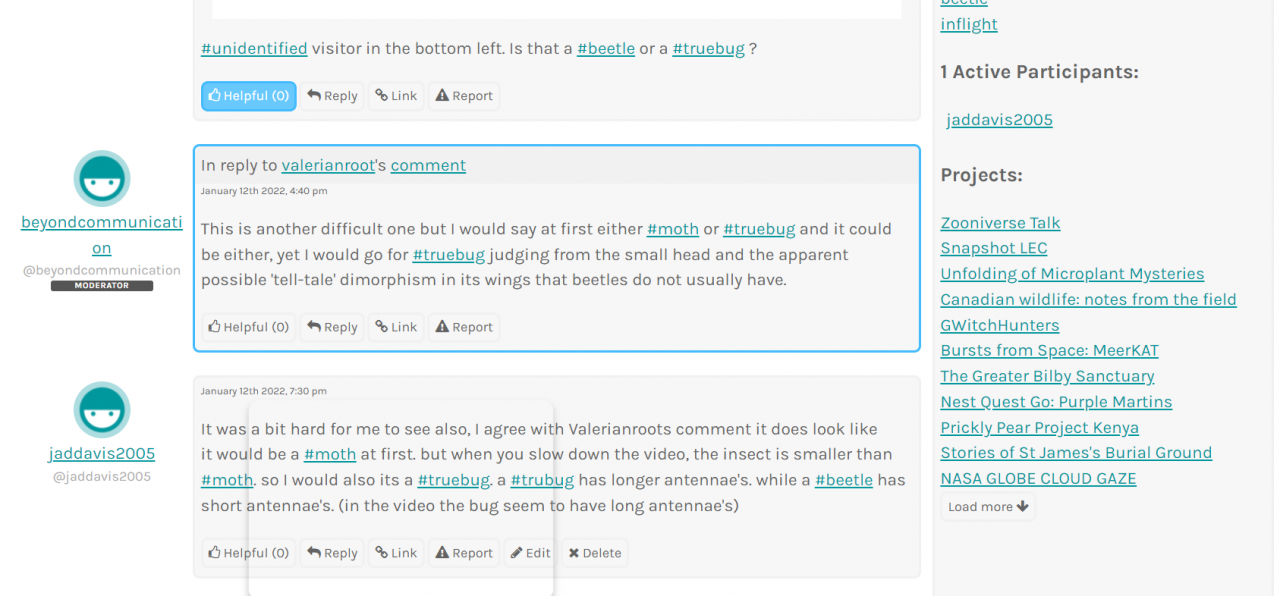Viewport: 1280px width, 596px height.
Task: Open the NASA GLOBE CLOUD GAZE project
Action: coord(1038,478)
